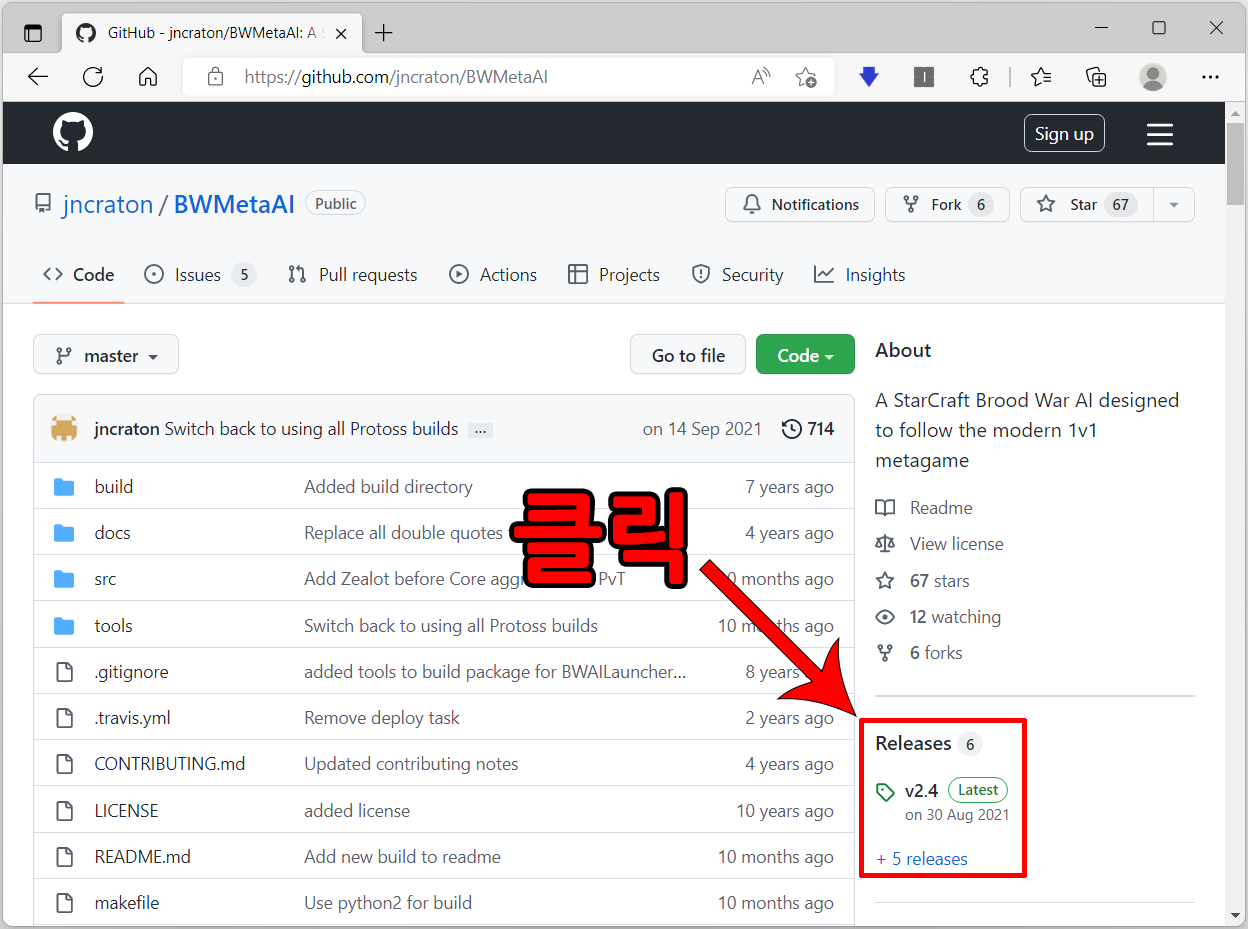Click the Go to file button

pos(688,355)
